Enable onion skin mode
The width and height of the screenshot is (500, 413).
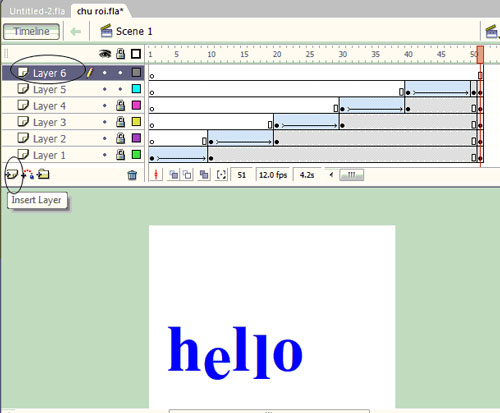[x=173, y=175]
